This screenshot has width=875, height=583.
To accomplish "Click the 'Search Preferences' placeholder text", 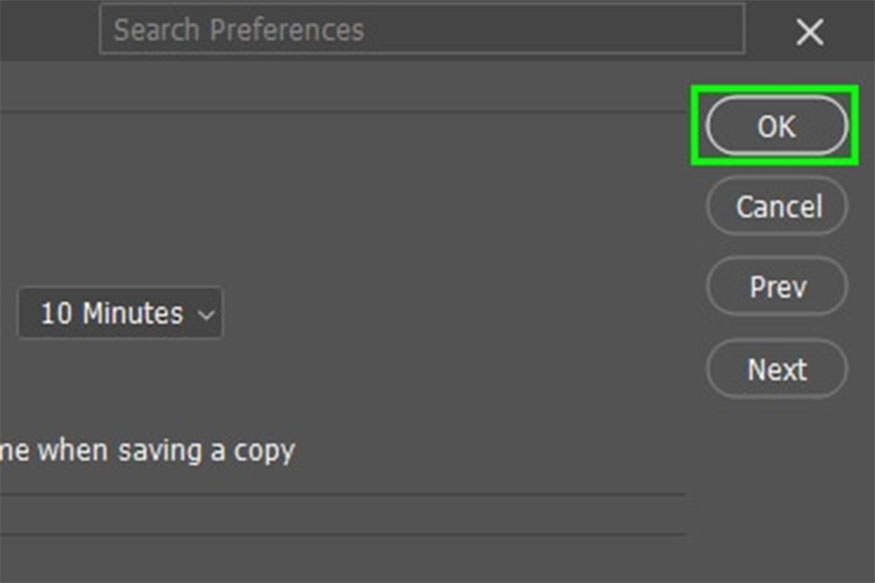I will 238,30.
